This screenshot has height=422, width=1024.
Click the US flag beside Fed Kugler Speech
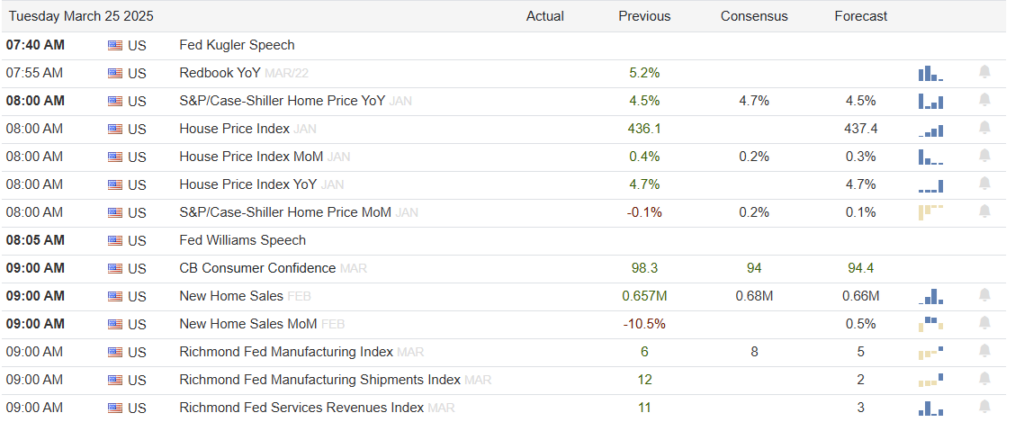point(115,46)
